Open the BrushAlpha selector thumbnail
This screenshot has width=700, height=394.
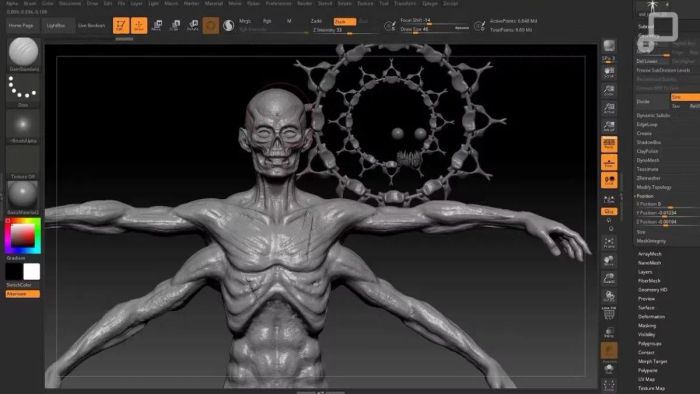23,124
